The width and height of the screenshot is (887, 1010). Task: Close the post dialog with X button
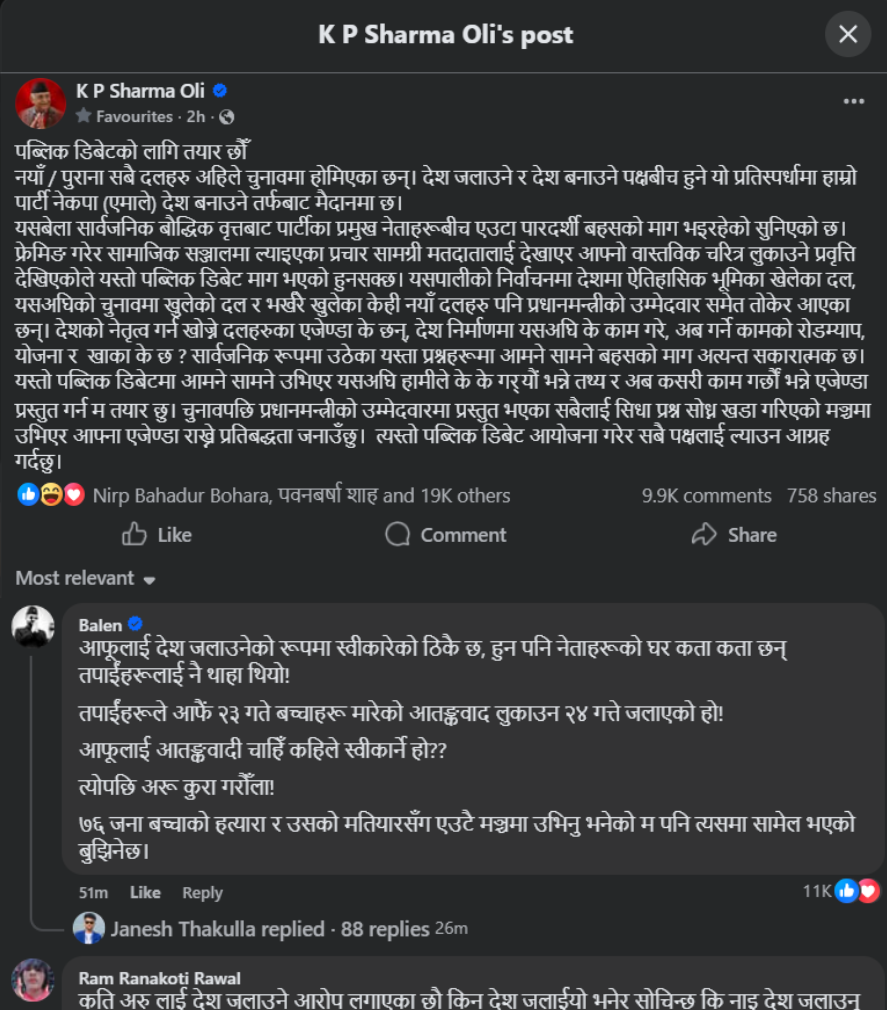(x=847, y=34)
